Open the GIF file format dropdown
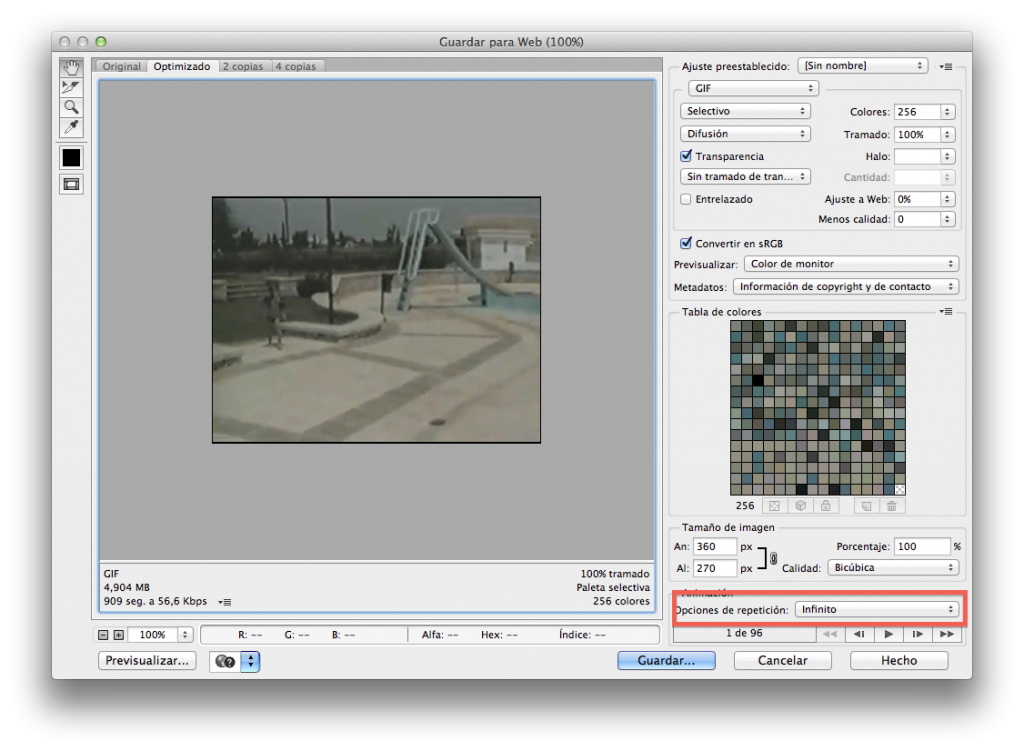 (752, 88)
